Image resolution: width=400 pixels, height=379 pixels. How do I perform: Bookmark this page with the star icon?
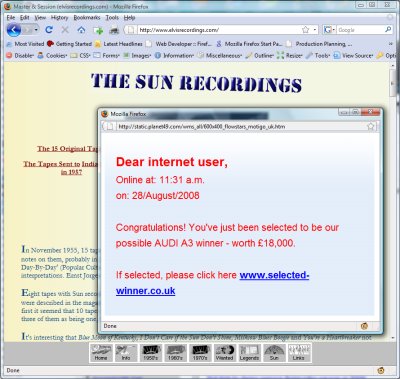(x=305, y=30)
